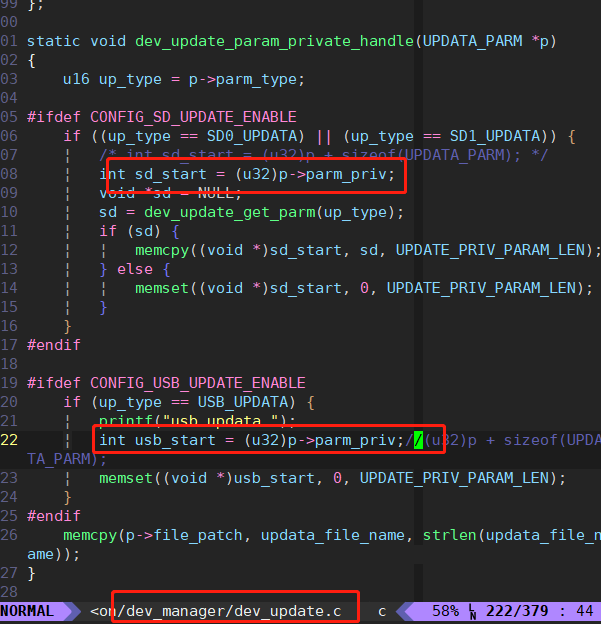Click p->parm_priv on line 08
Image resolution: width=601 pixels, height=624 pixels.
pos(333,175)
